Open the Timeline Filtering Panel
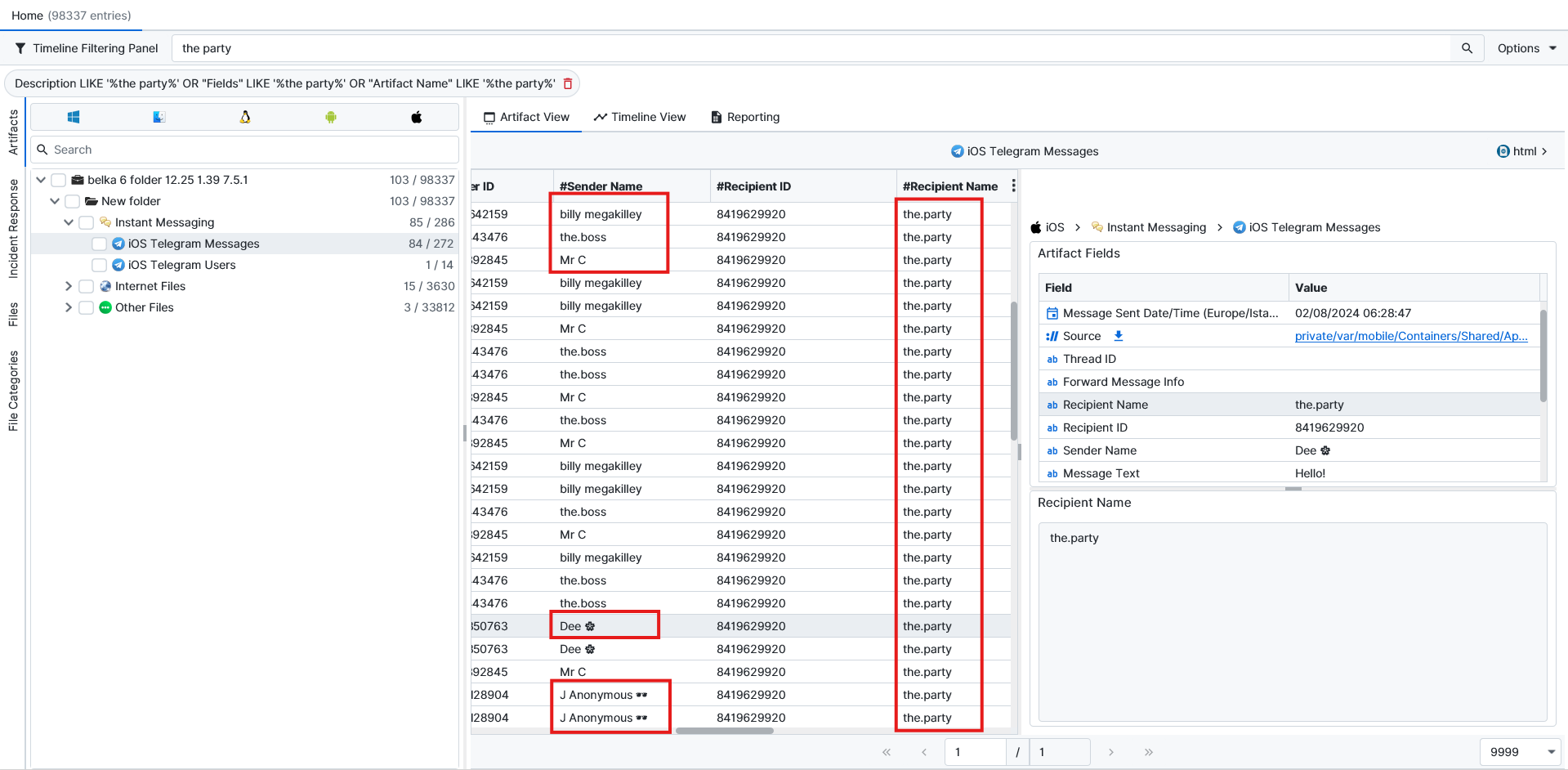Screen dimensions: 1568x770 pyautogui.click(x=87, y=48)
